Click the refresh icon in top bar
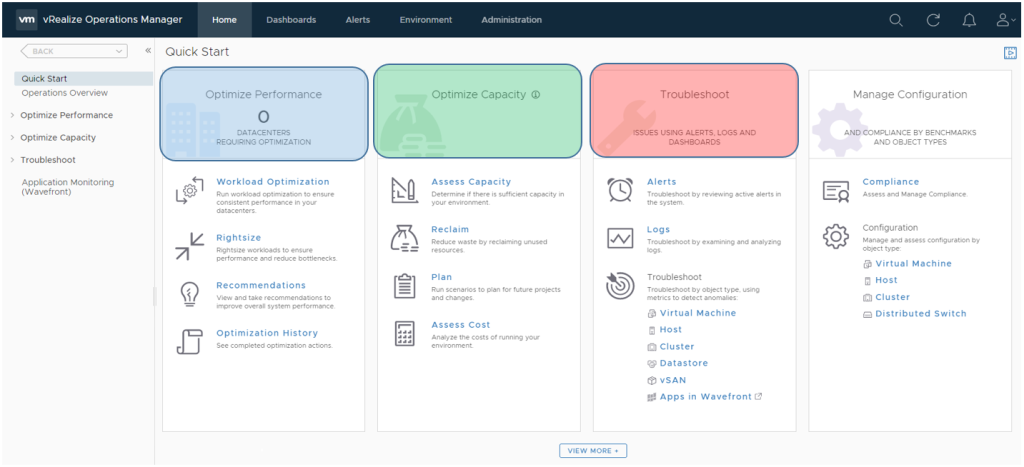The width and height of the screenshot is (1024, 467). (x=933, y=20)
